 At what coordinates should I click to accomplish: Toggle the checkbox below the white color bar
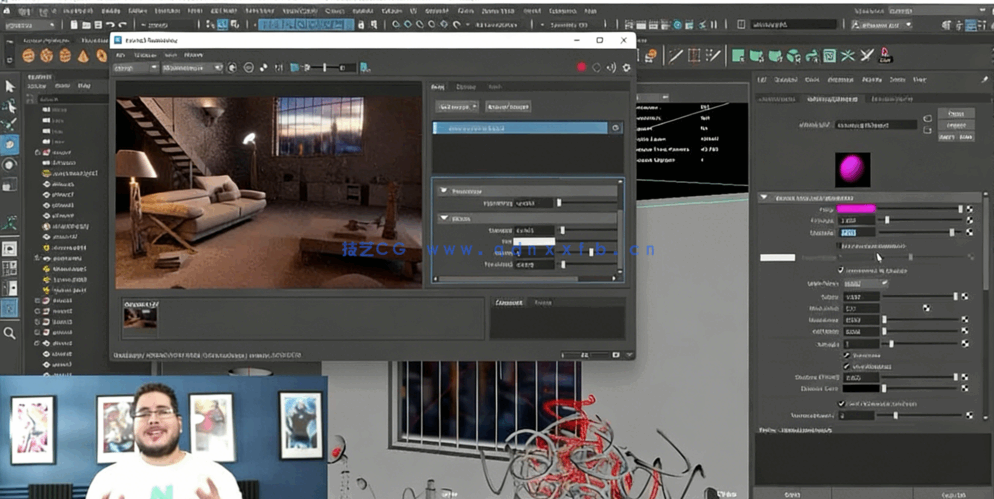(x=840, y=270)
